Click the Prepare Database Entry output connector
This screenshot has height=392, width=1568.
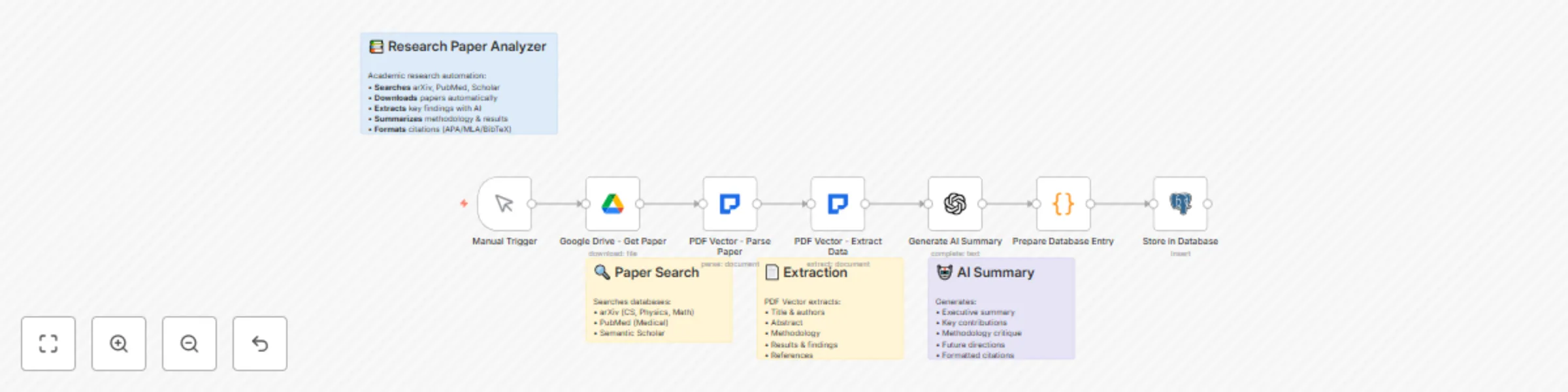(1090, 204)
